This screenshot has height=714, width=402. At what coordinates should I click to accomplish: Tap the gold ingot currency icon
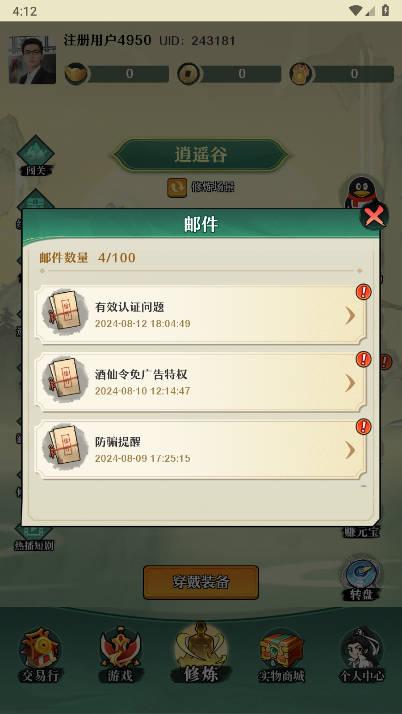tap(75, 73)
